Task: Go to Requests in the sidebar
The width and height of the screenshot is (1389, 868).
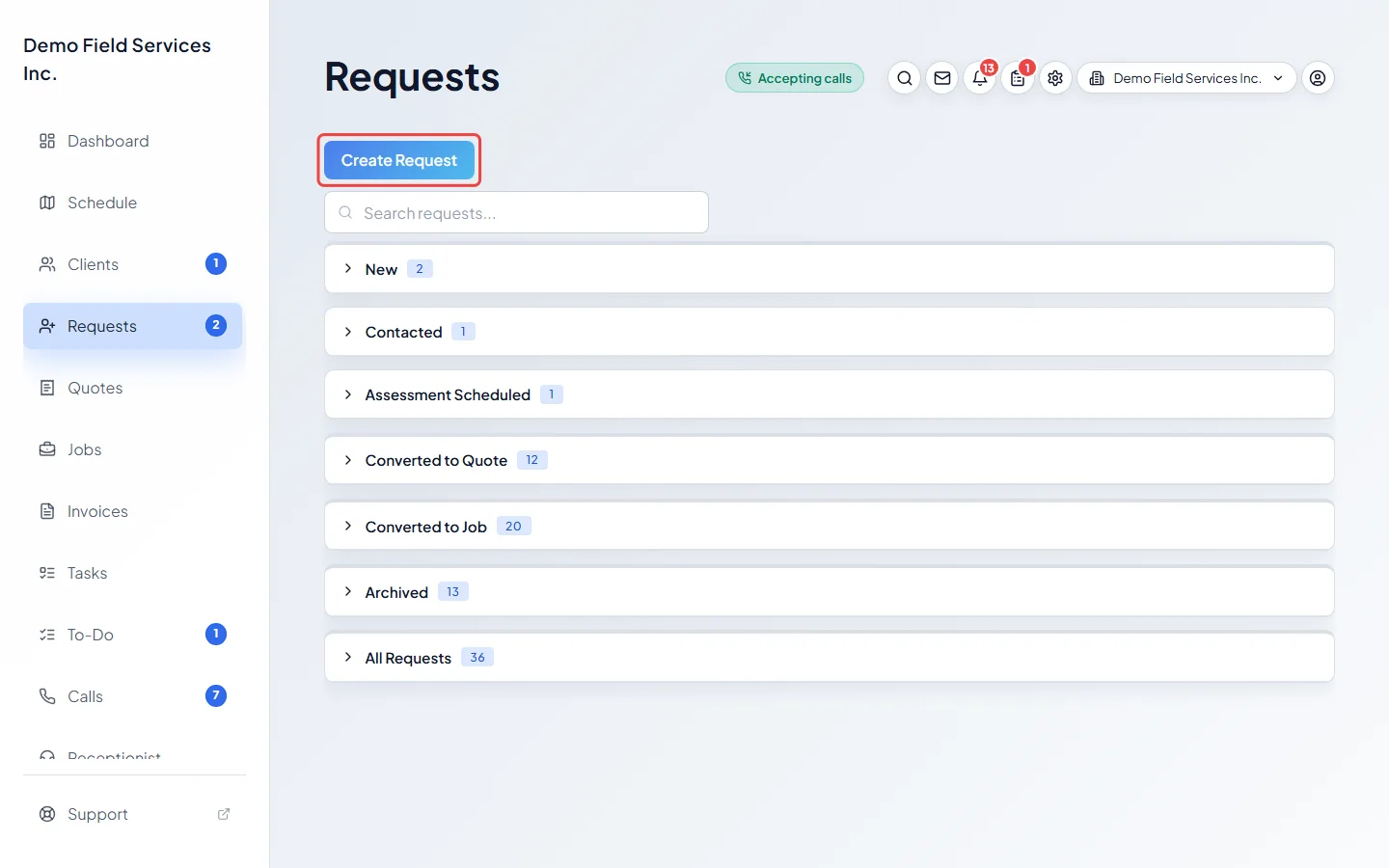Action: pyautogui.click(x=133, y=326)
